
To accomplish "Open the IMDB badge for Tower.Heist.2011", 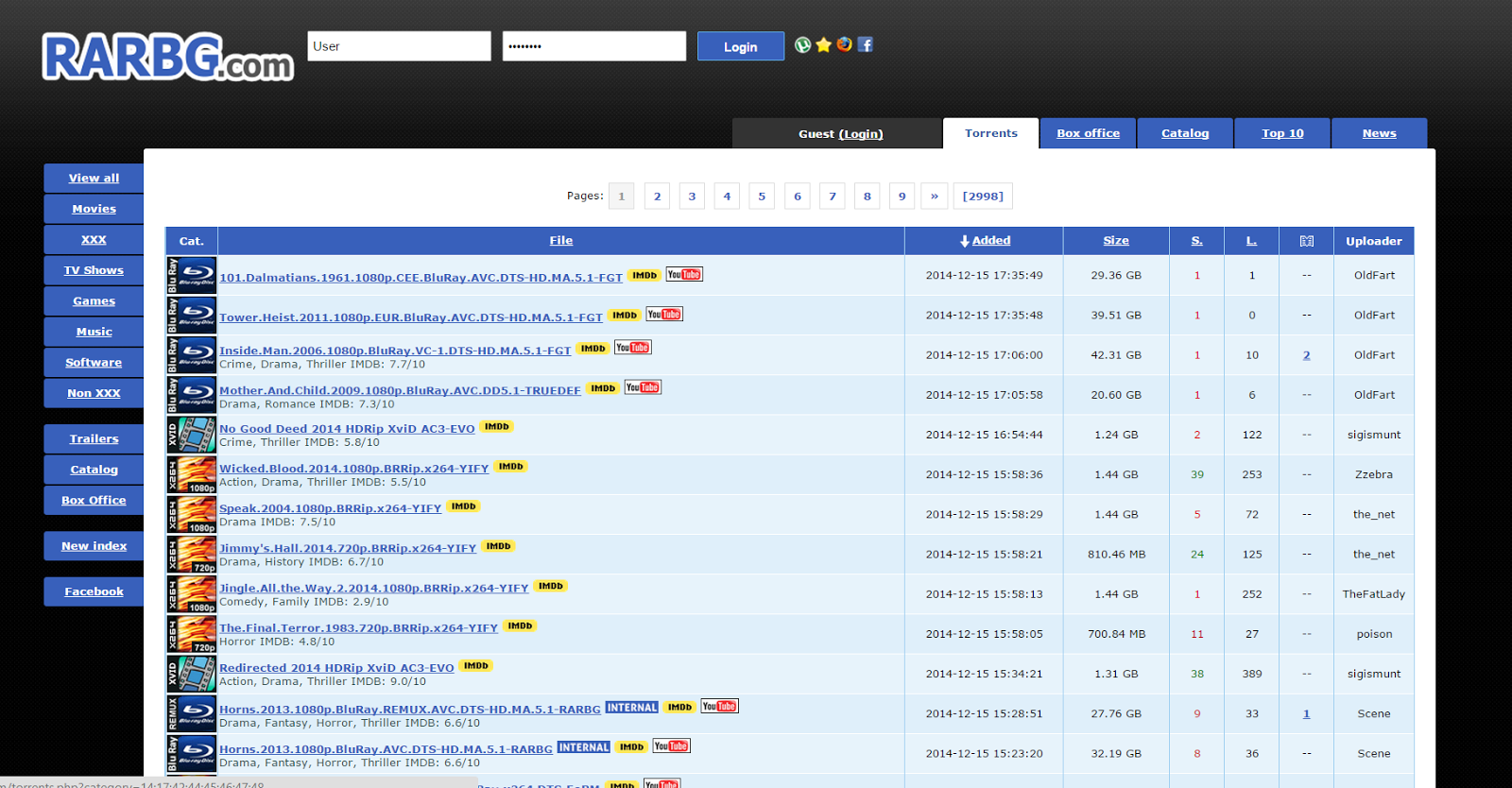I will [625, 316].
